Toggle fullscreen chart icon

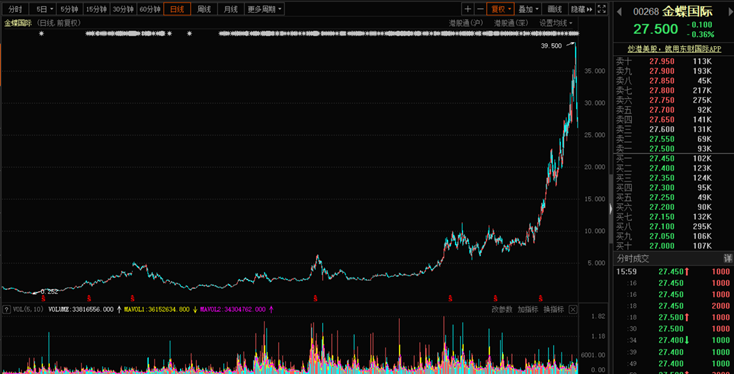pos(602,9)
